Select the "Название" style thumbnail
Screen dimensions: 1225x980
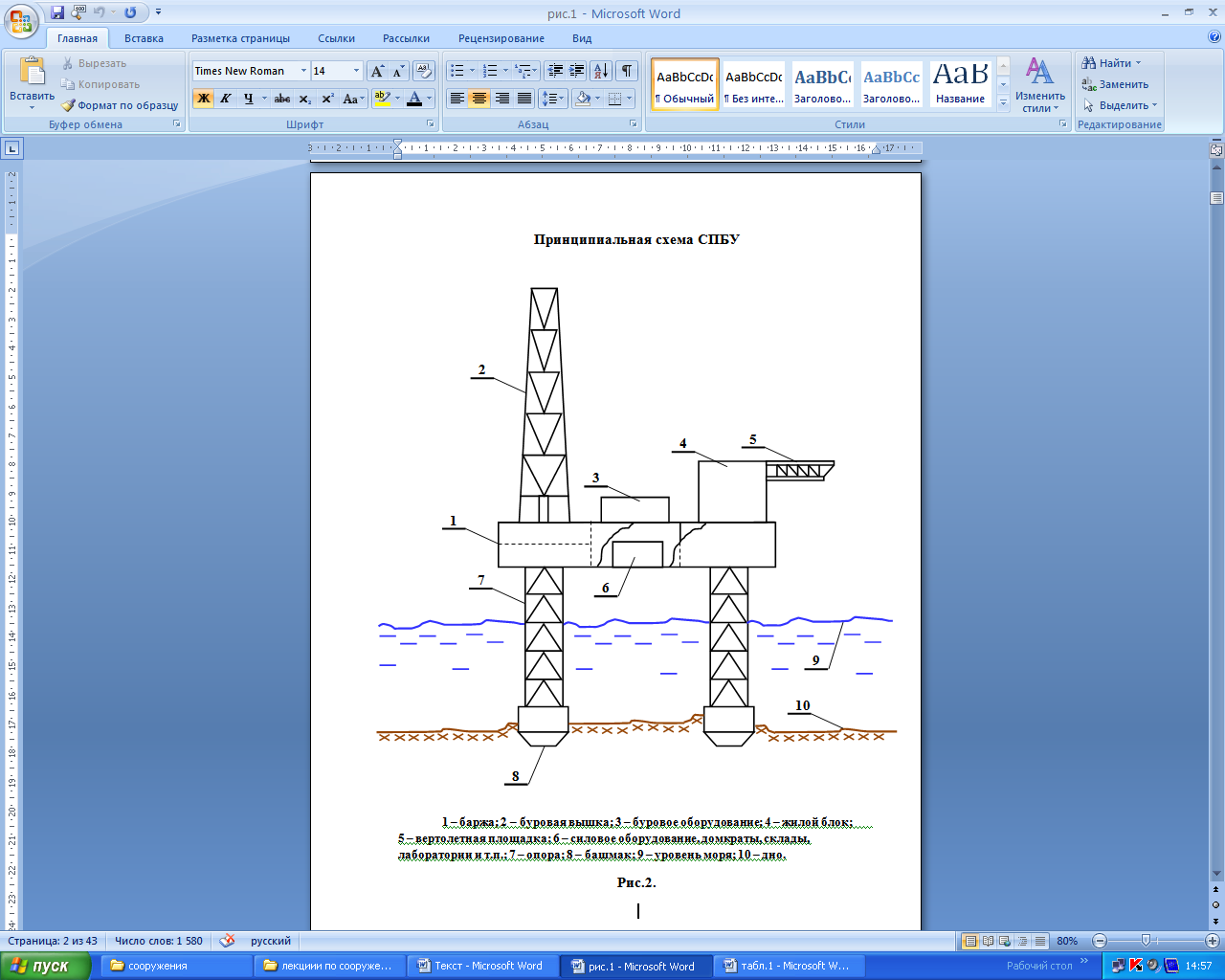tap(960, 84)
